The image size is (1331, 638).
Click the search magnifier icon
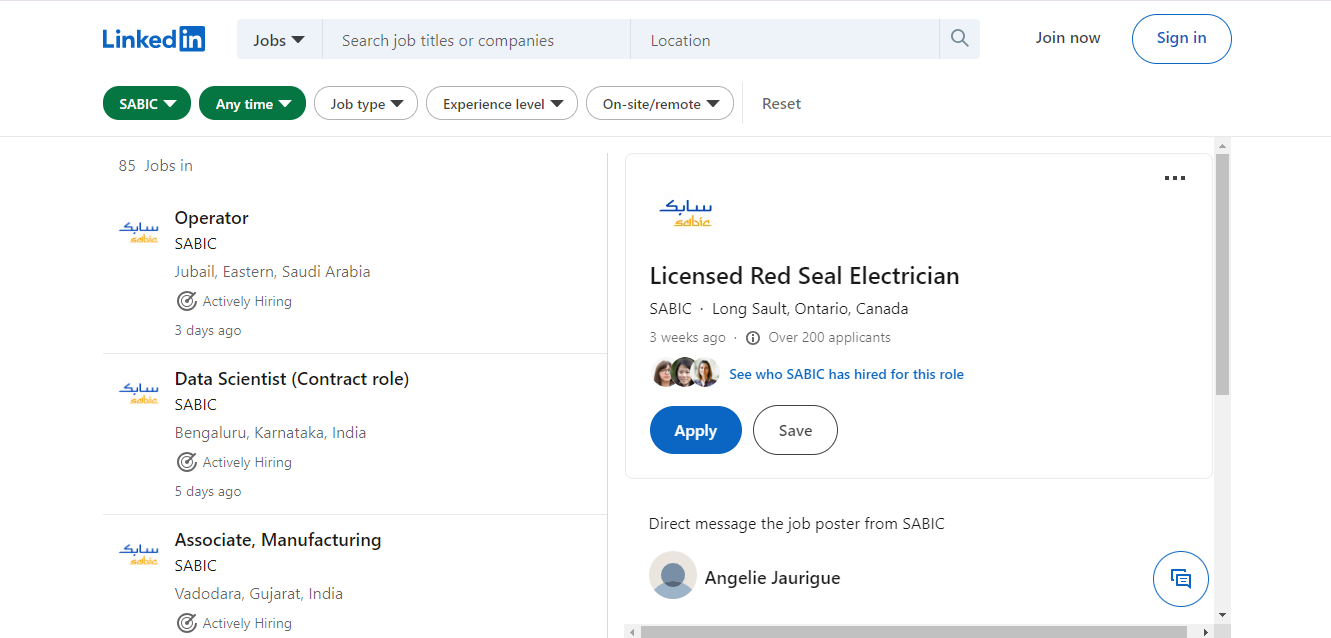point(959,39)
